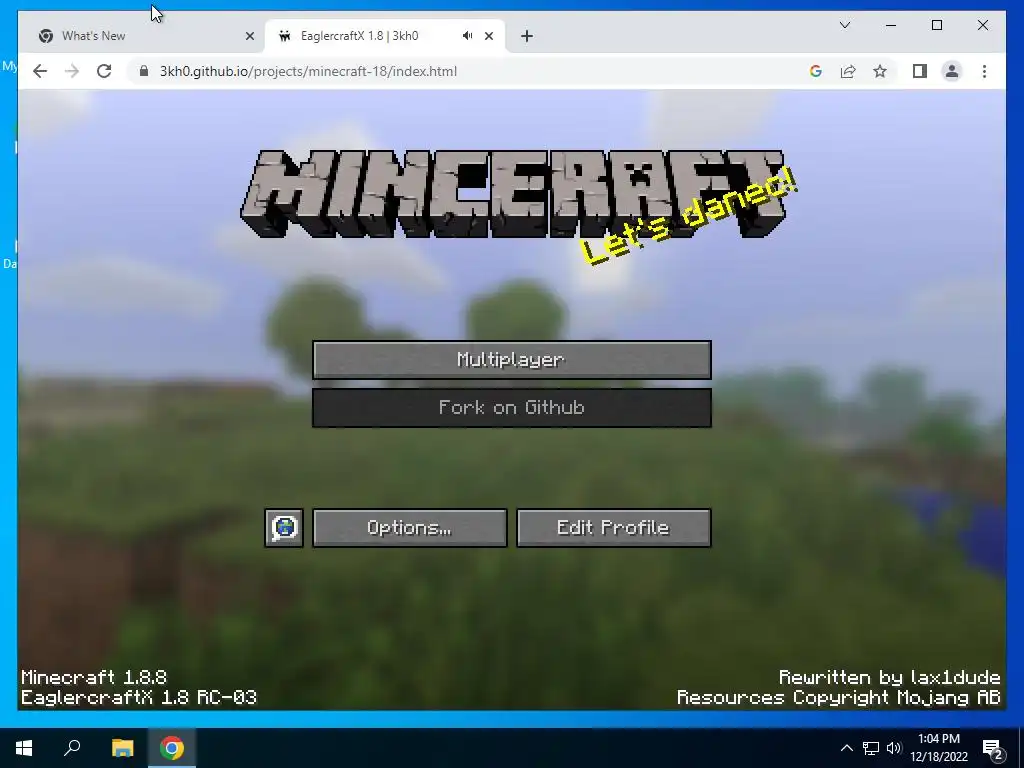Open File Explorer from the taskbar
The height and width of the screenshot is (768, 1024).
[x=122, y=748]
